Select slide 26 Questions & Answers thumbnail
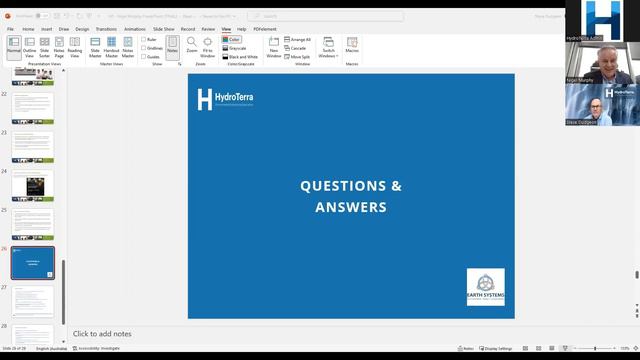This screenshot has width=640, height=360. click(33, 263)
